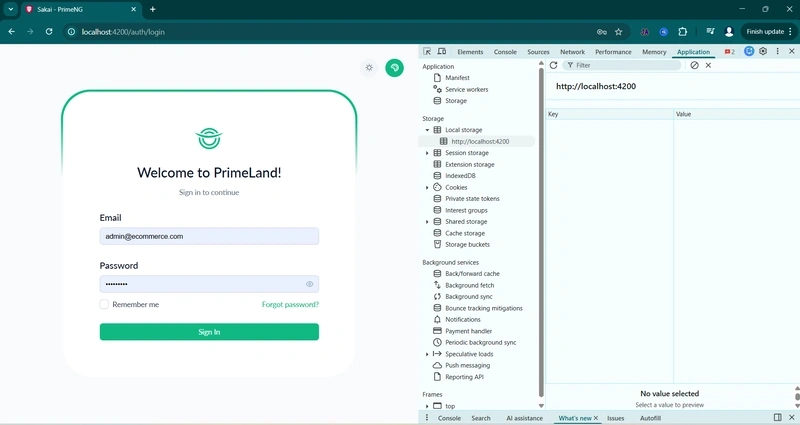The width and height of the screenshot is (800, 425).
Task: Expand Speculative loads node
Action: coord(427,354)
